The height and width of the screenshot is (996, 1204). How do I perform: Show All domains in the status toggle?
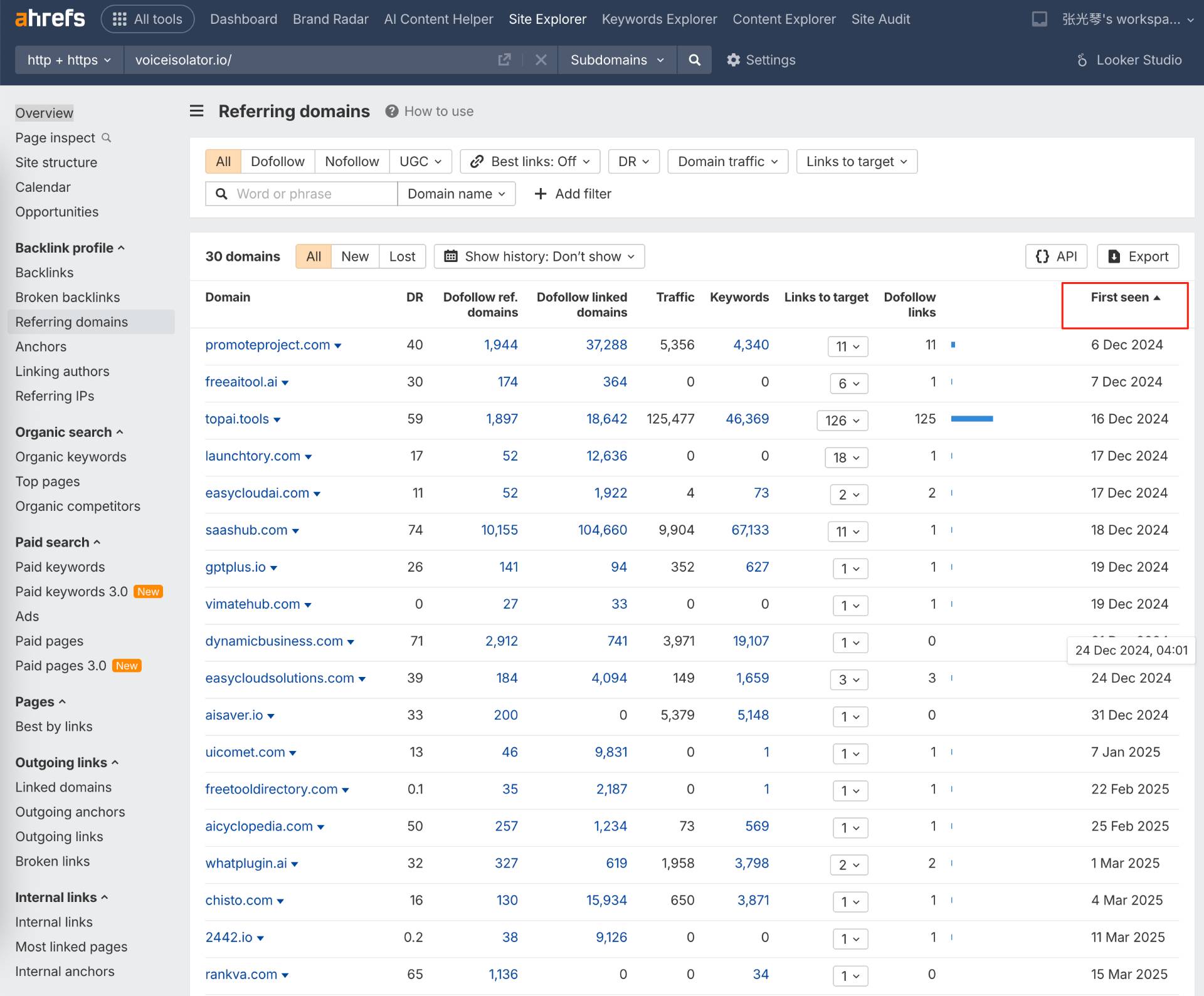[x=314, y=256]
